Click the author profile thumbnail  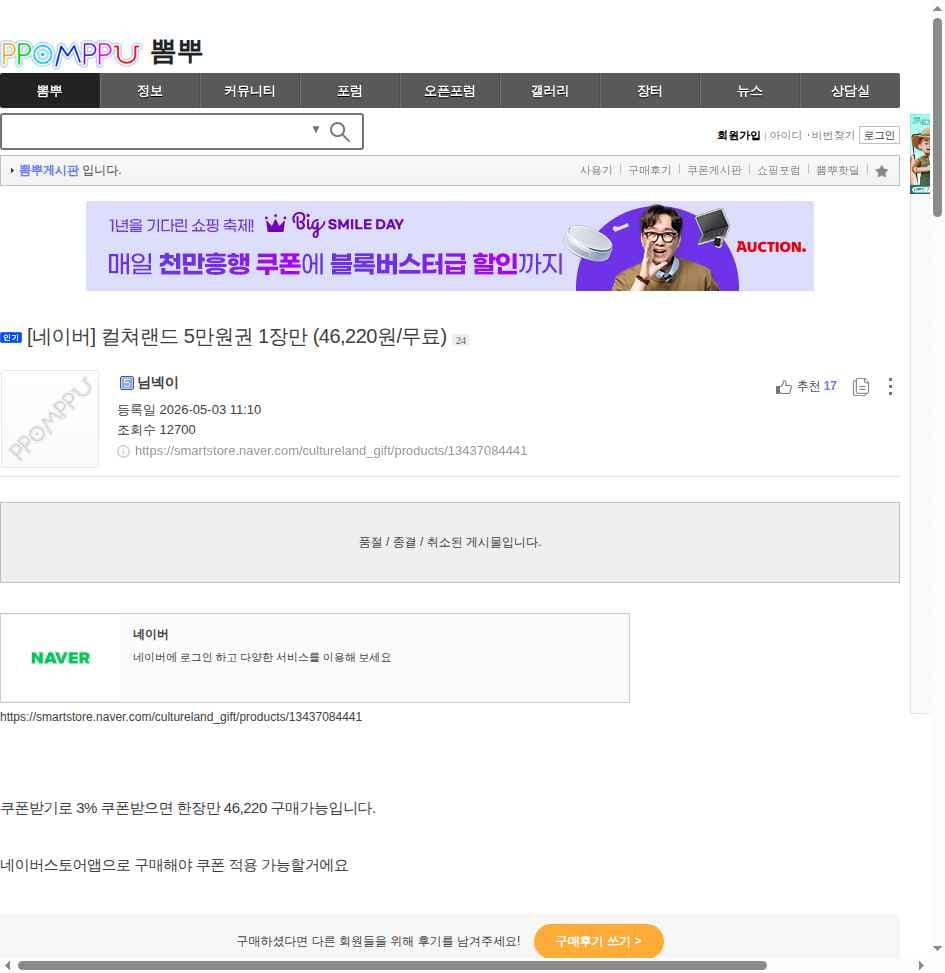point(50,419)
